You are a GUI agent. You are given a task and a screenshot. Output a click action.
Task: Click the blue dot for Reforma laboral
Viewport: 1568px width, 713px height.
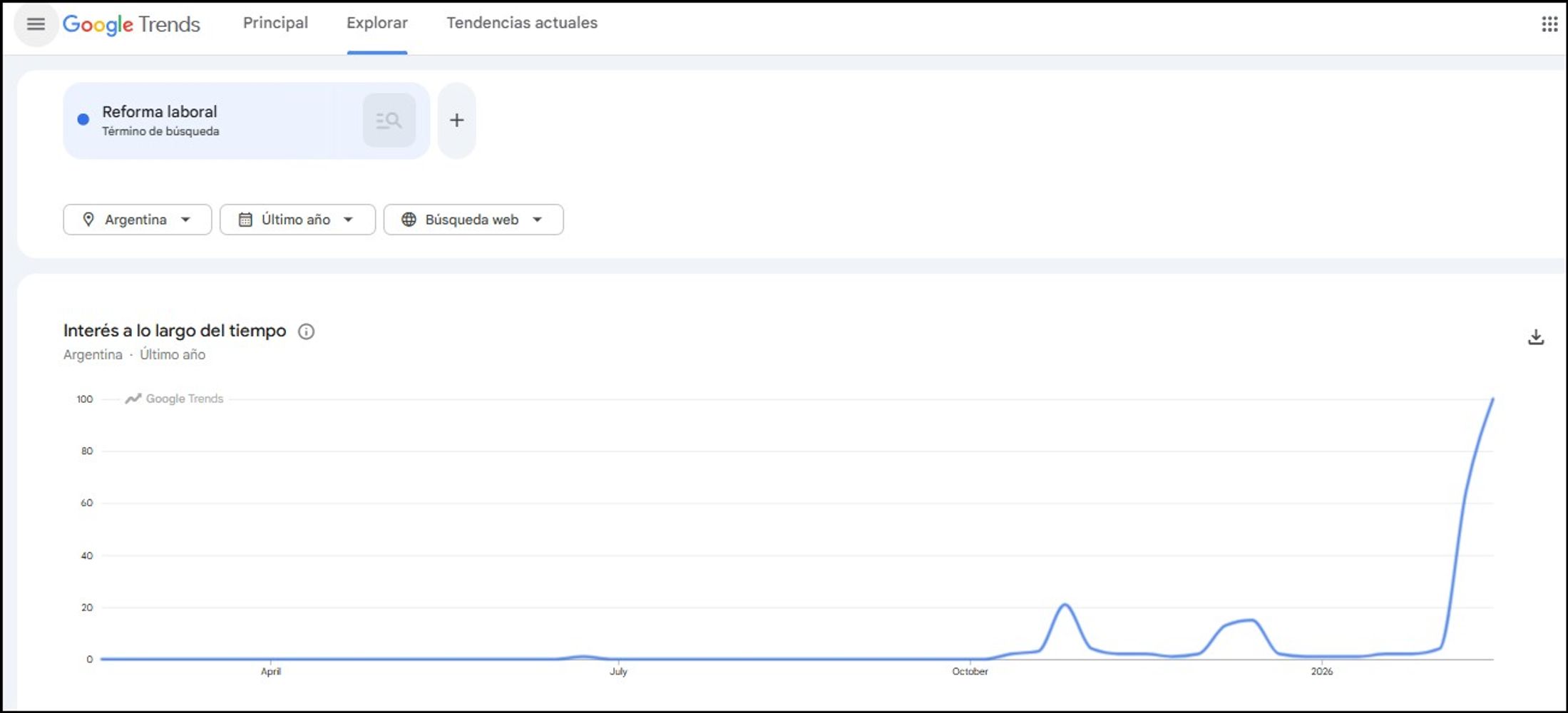83,120
